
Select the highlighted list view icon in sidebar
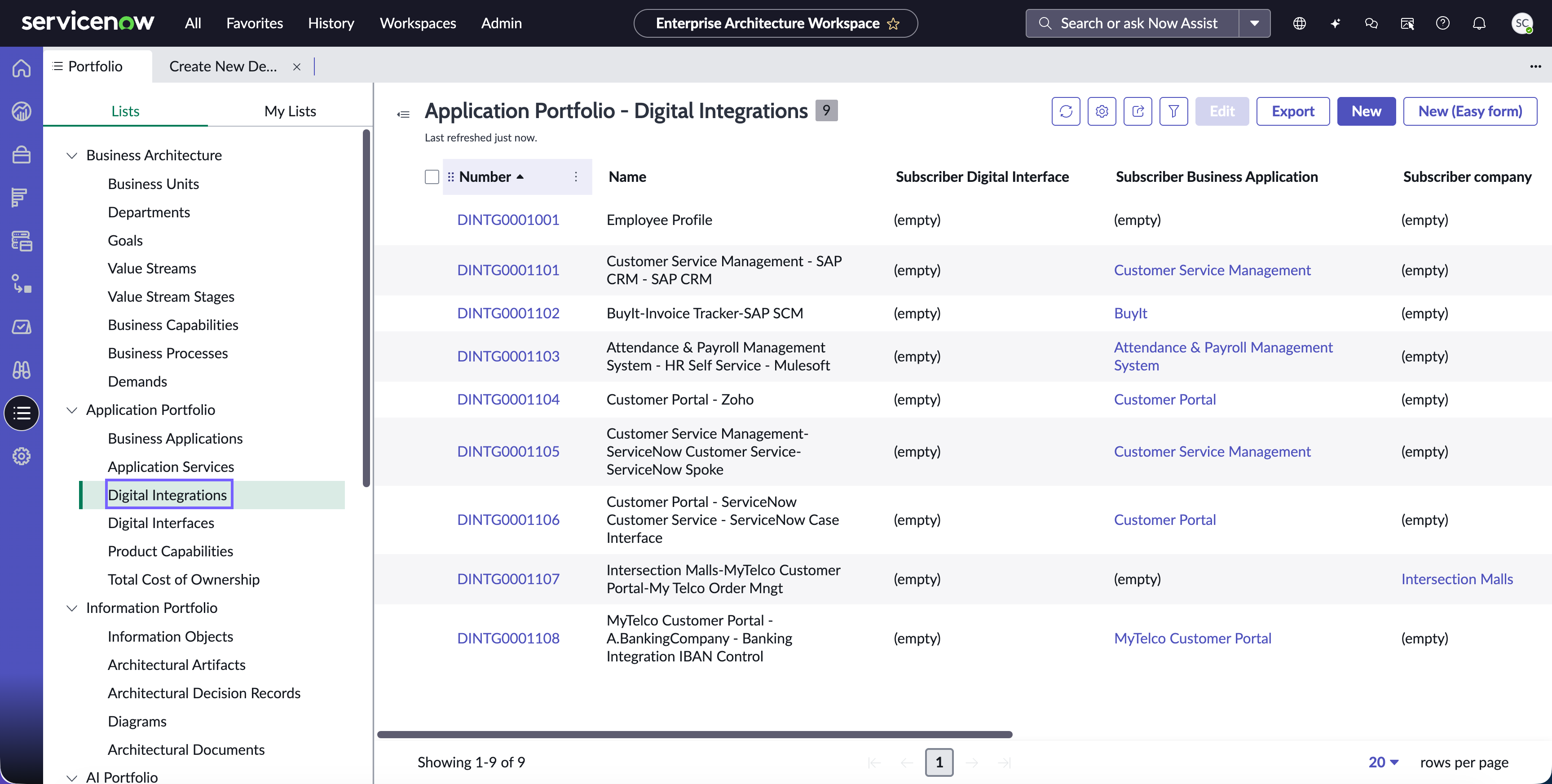[x=22, y=413]
